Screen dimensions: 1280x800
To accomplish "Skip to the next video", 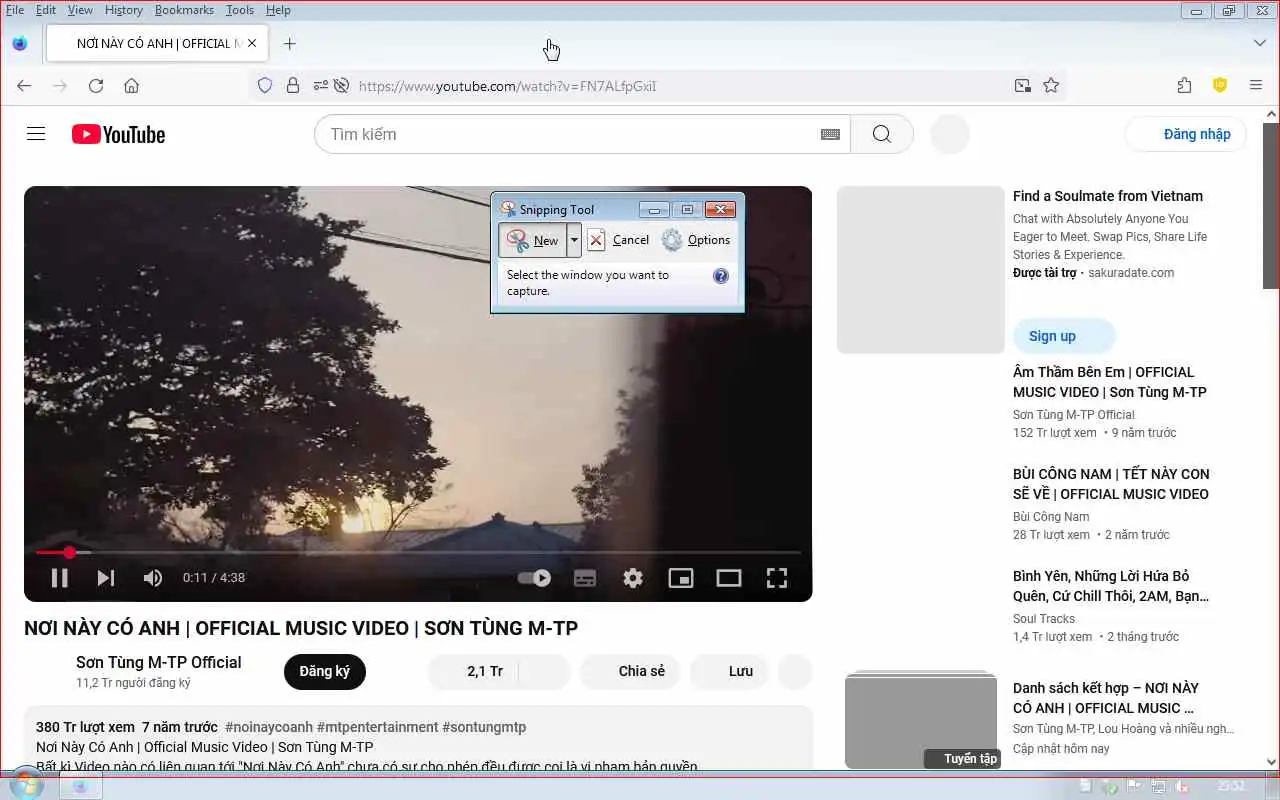I will pyautogui.click(x=105, y=578).
